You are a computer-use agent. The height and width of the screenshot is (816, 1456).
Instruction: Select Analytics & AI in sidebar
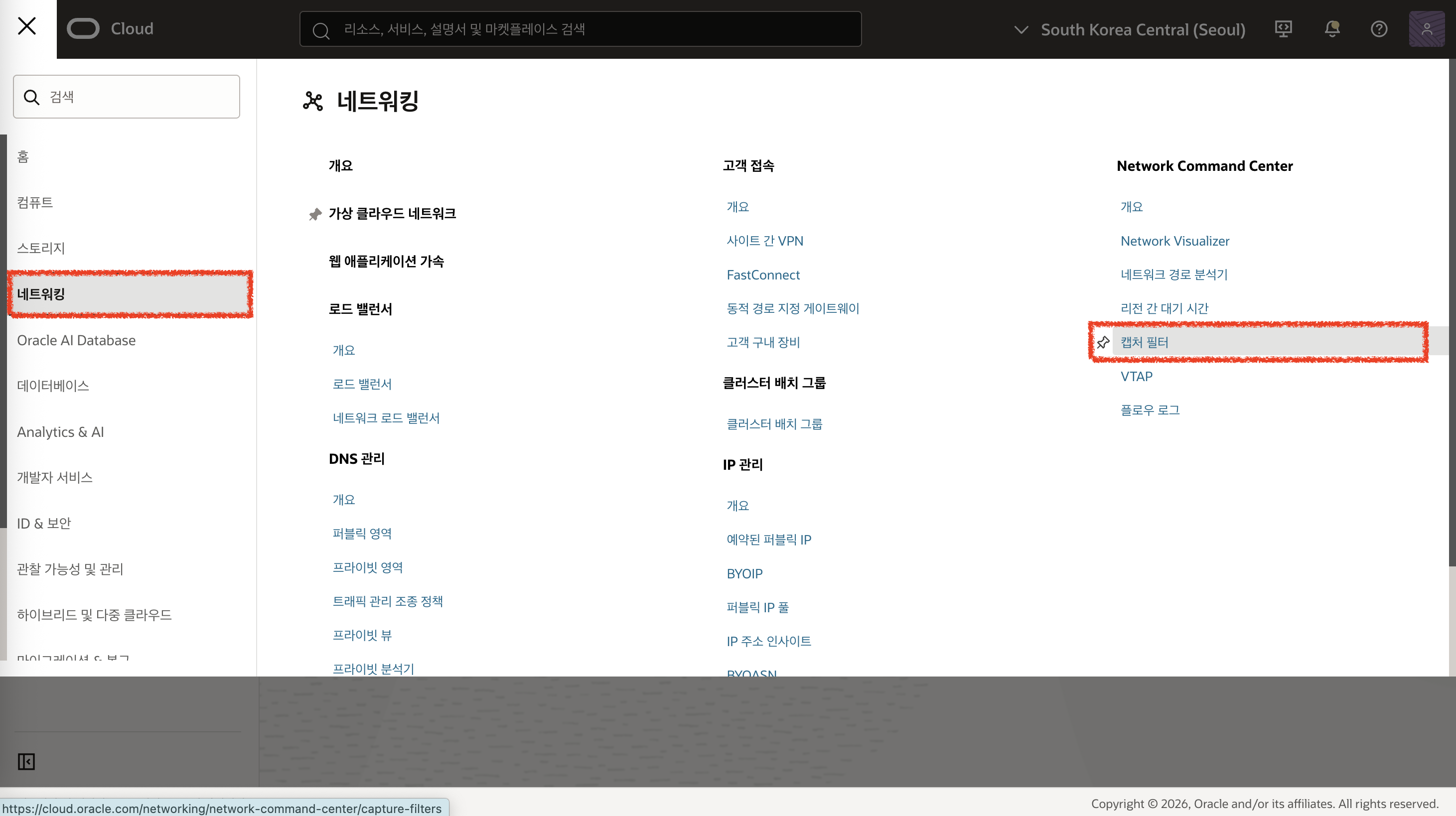pos(60,432)
